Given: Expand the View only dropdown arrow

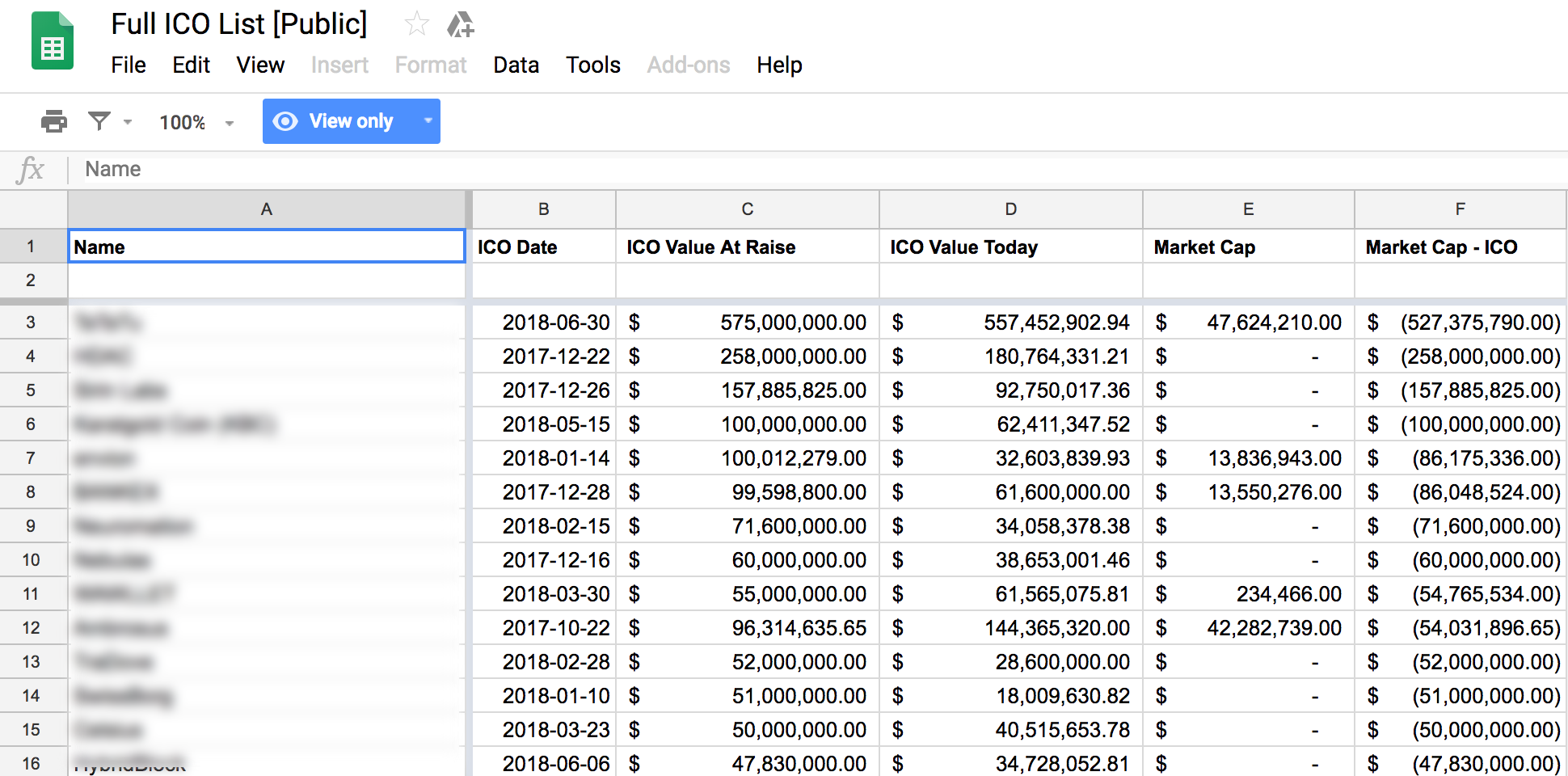Looking at the screenshot, I should (x=428, y=121).
